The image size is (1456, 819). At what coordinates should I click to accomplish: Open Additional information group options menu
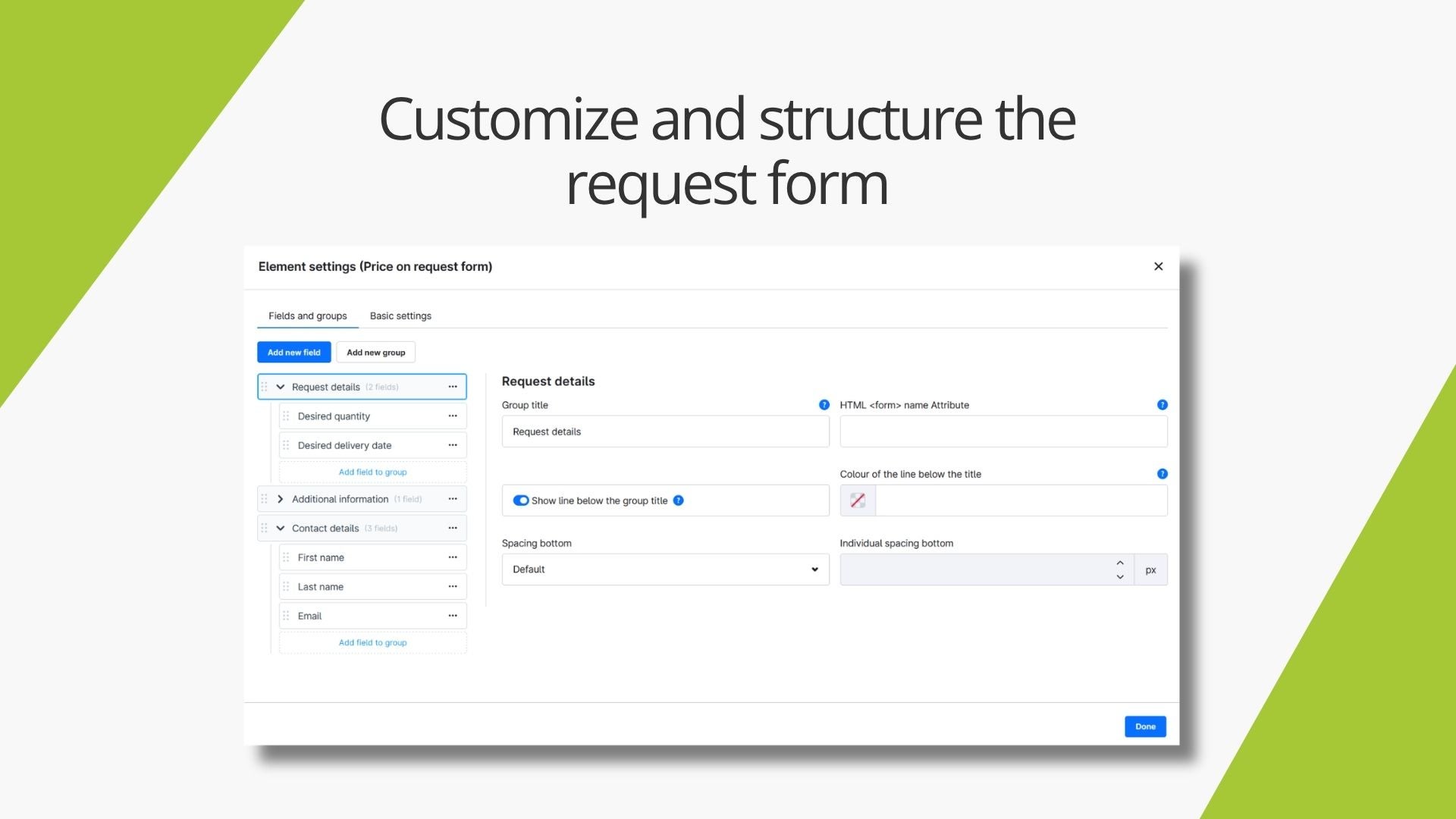click(x=453, y=499)
